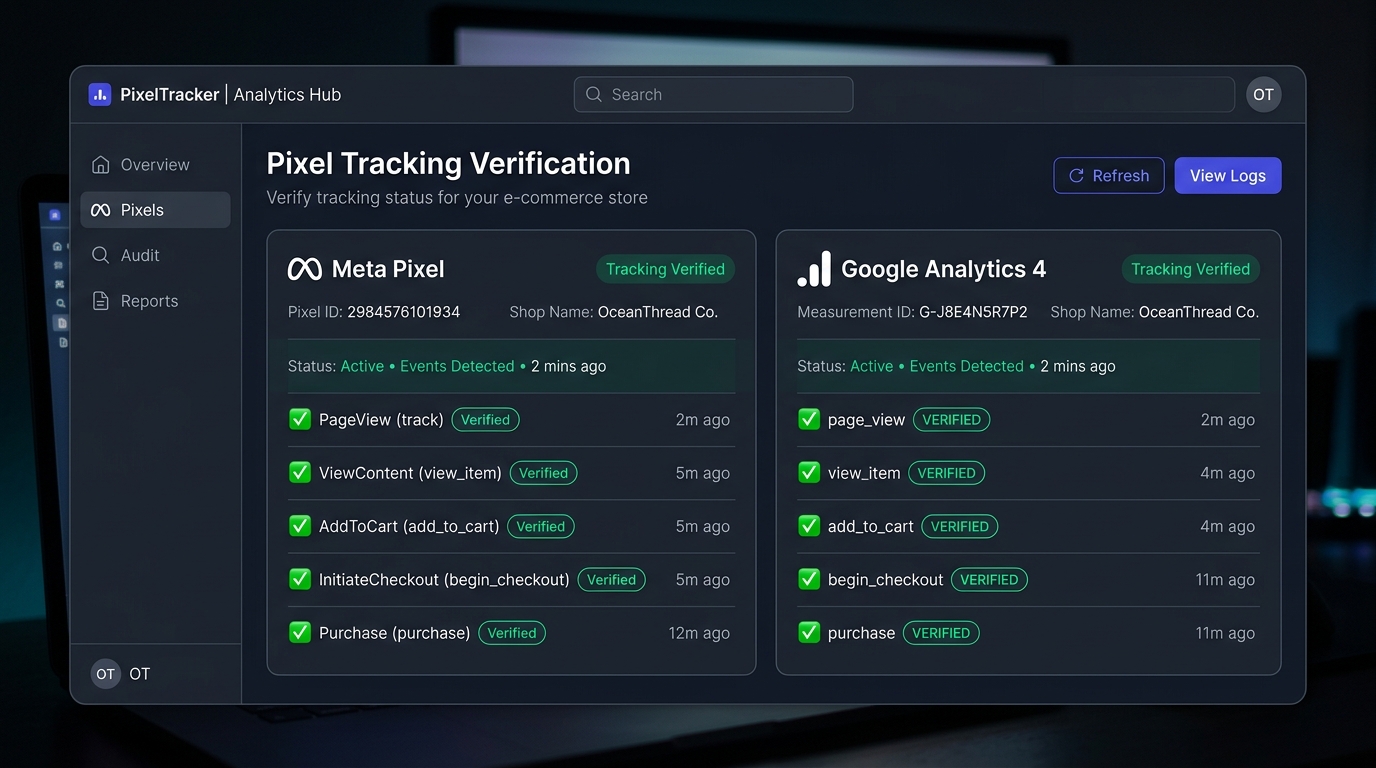This screenshot has height=768, width=1376.
Task: Click green check next to GA4 purchase
Action: pos(809,632)
